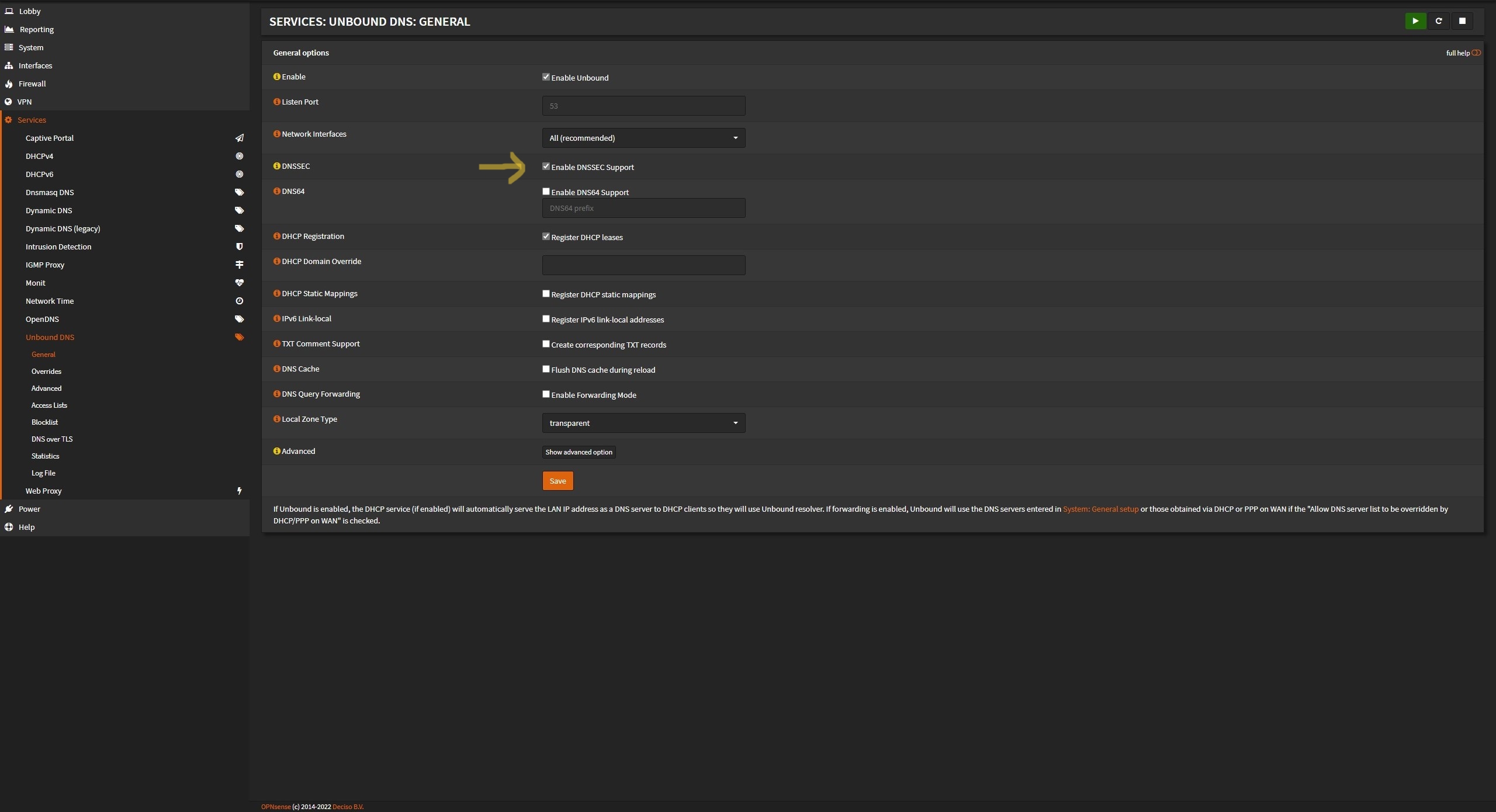Image resolution: width=1496 pixels, height=812 pixels.
Task: Click the Web Proxy lightning bolt icon
Action: (239, 491)
